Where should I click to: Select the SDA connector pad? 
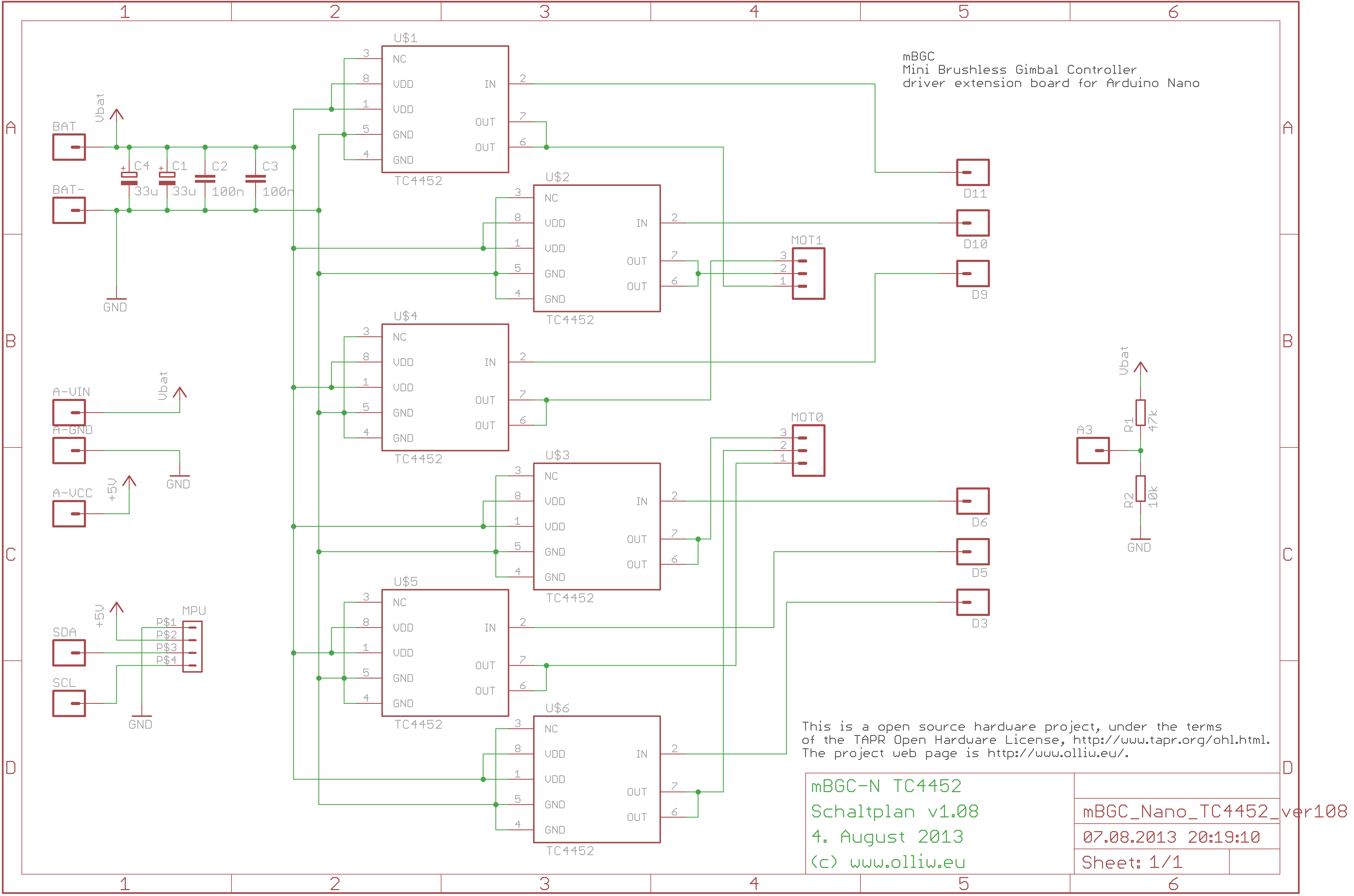[69, 653]
